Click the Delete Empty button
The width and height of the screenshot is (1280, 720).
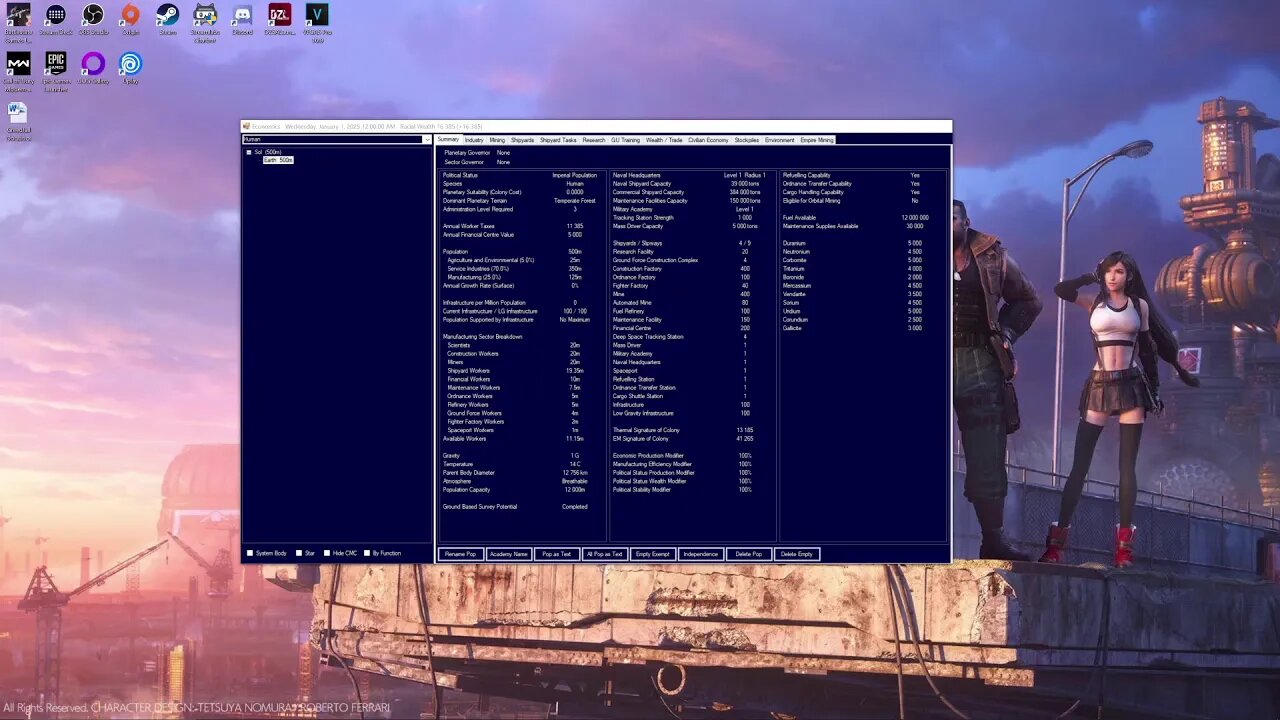pyautogui.click(x=797, y=554)
